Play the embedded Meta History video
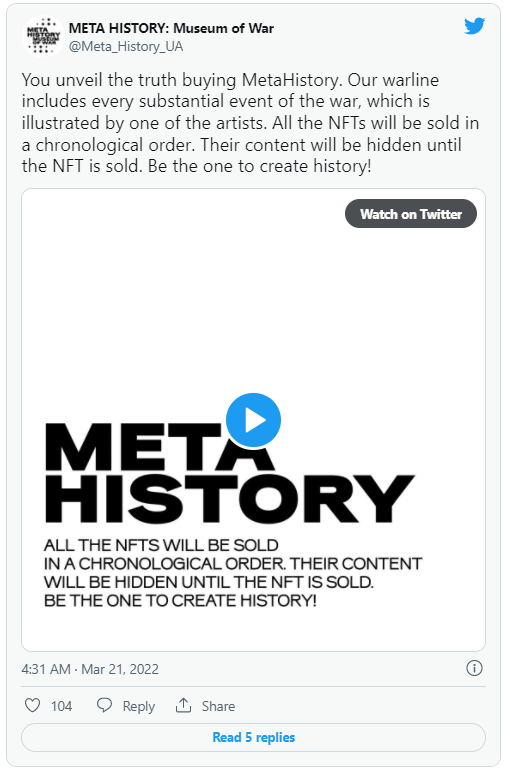The width and height of the screenshot is (507, 772). (x=254, y=420)
